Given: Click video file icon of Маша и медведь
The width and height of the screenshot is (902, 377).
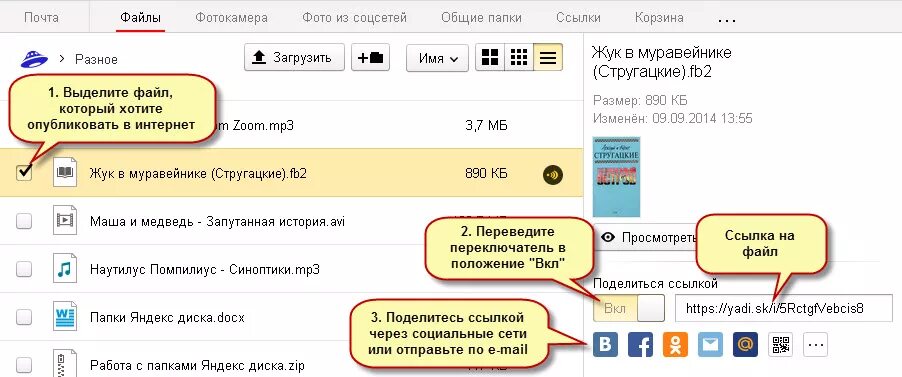Looking at the screenshot, I should [64, 220].
